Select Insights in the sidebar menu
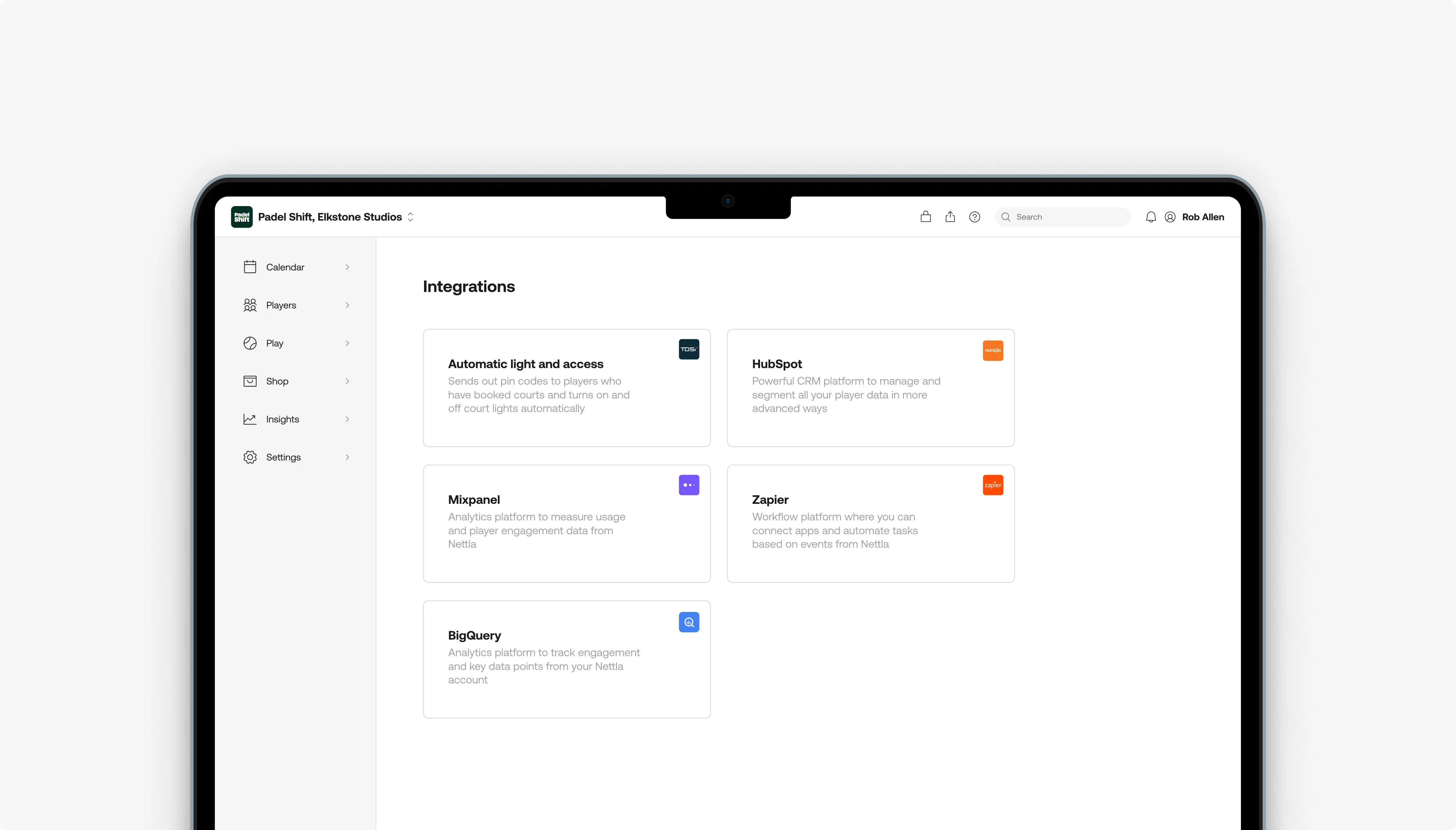The height and width of the screenshot is (830, 1456). tap(283, 419)
